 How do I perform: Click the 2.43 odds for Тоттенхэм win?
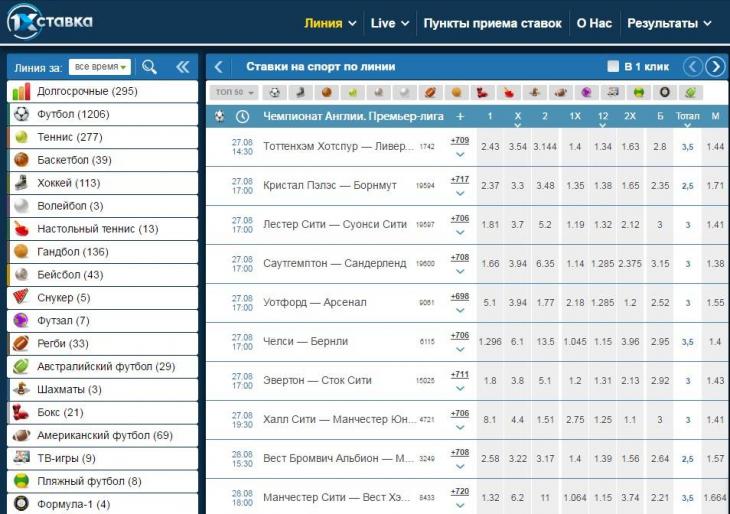coord(490,147)
